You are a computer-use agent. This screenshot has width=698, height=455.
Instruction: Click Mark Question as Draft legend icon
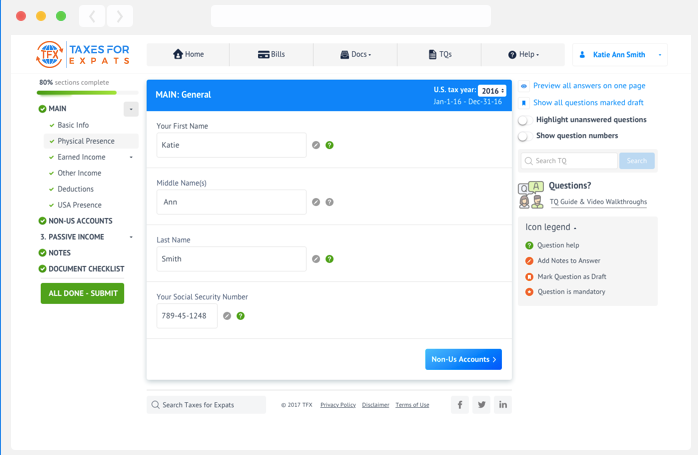[x=529, y=277]
